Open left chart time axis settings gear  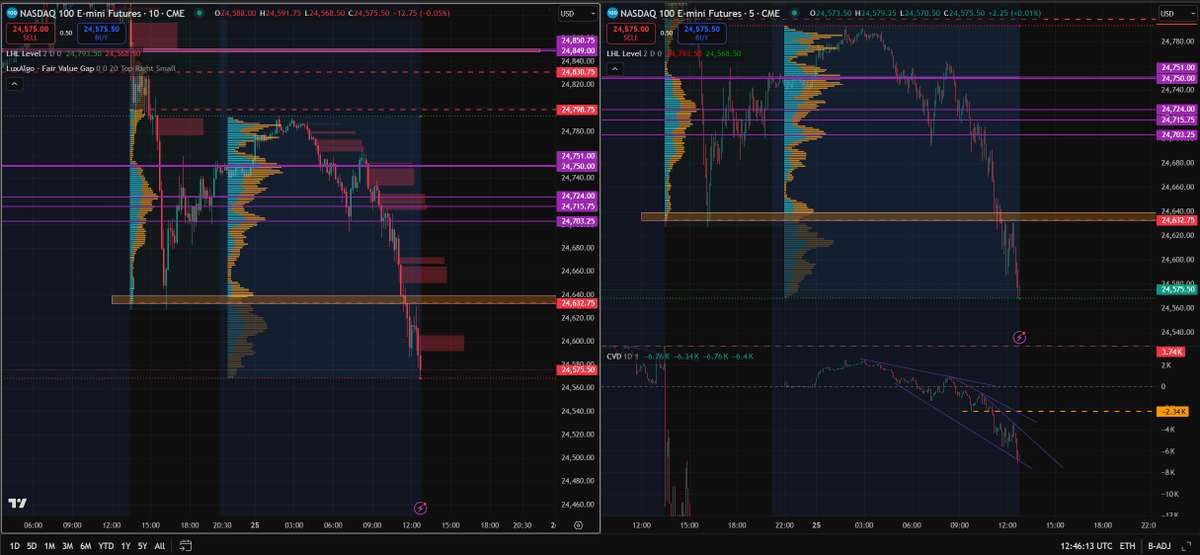[x=579, y=524]
